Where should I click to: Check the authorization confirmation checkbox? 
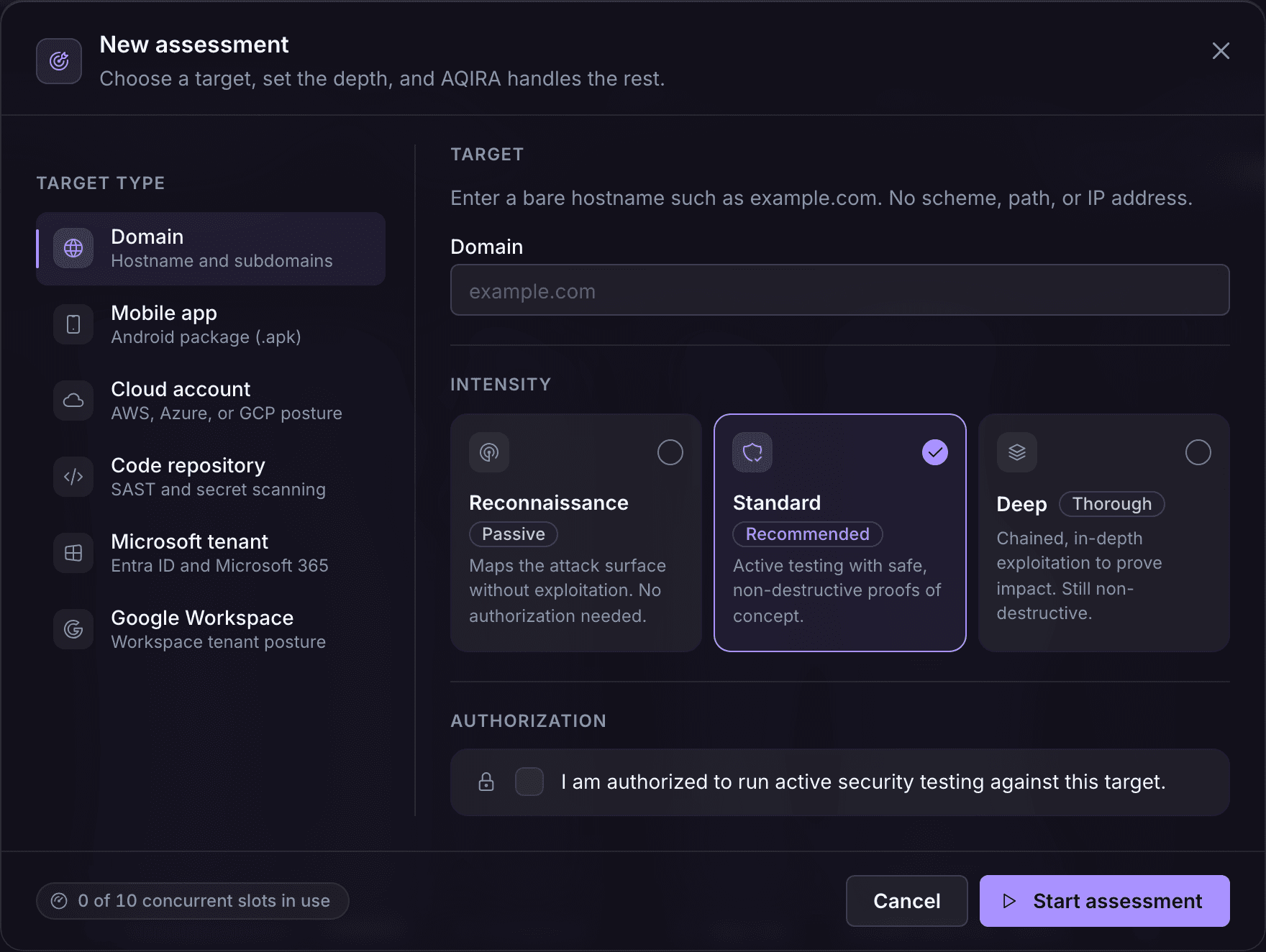529,782
